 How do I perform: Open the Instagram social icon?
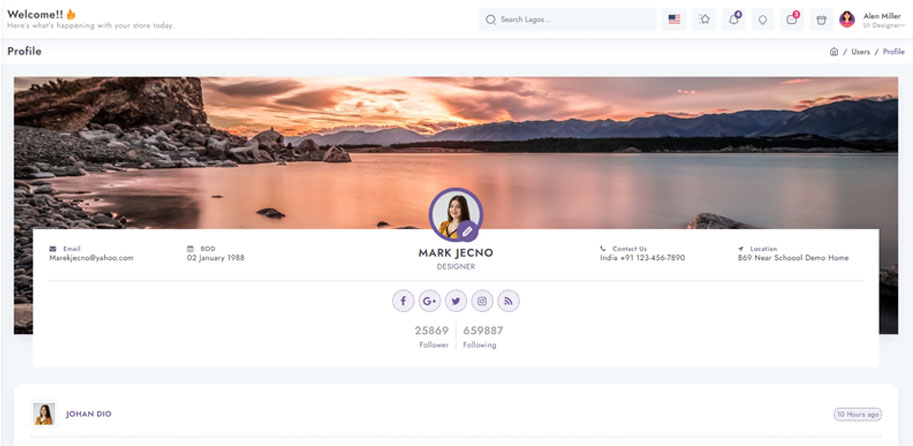point(482,301)
